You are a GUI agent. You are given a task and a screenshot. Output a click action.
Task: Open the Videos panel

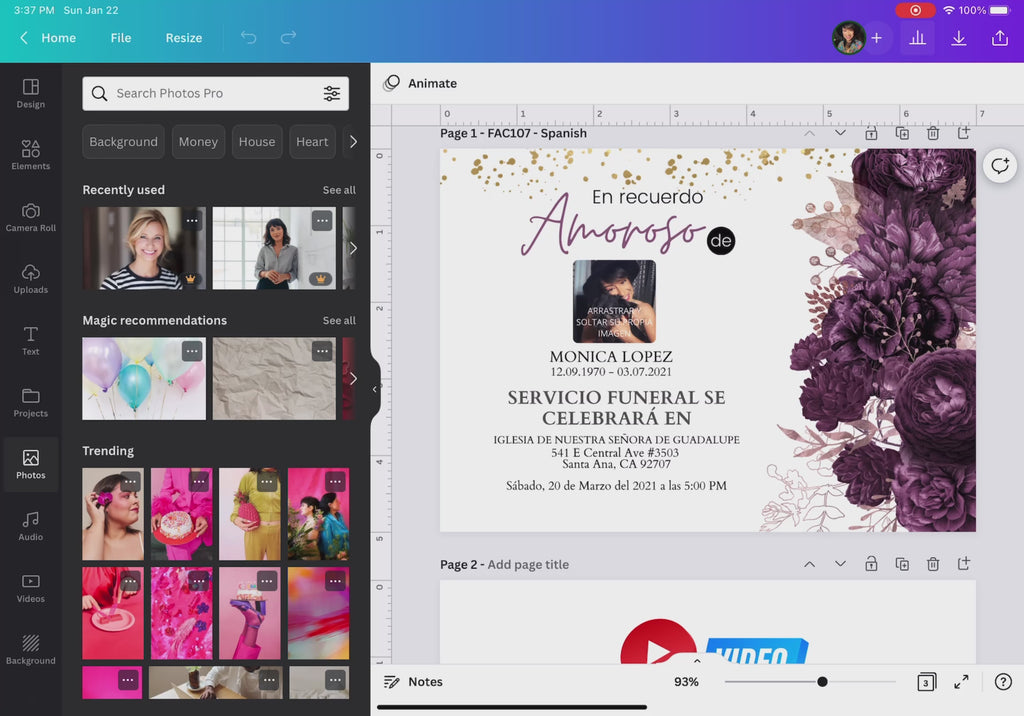pos(31,589)
